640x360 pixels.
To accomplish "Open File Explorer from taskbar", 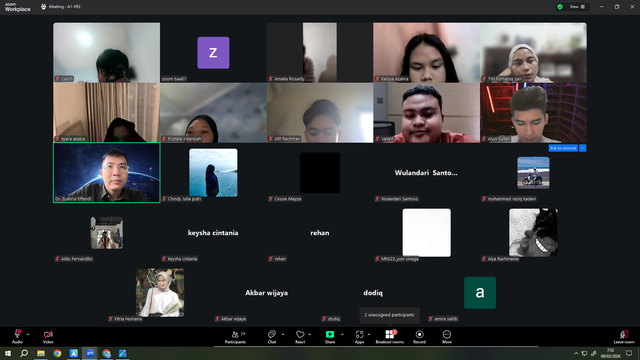I will click(41, 353).
